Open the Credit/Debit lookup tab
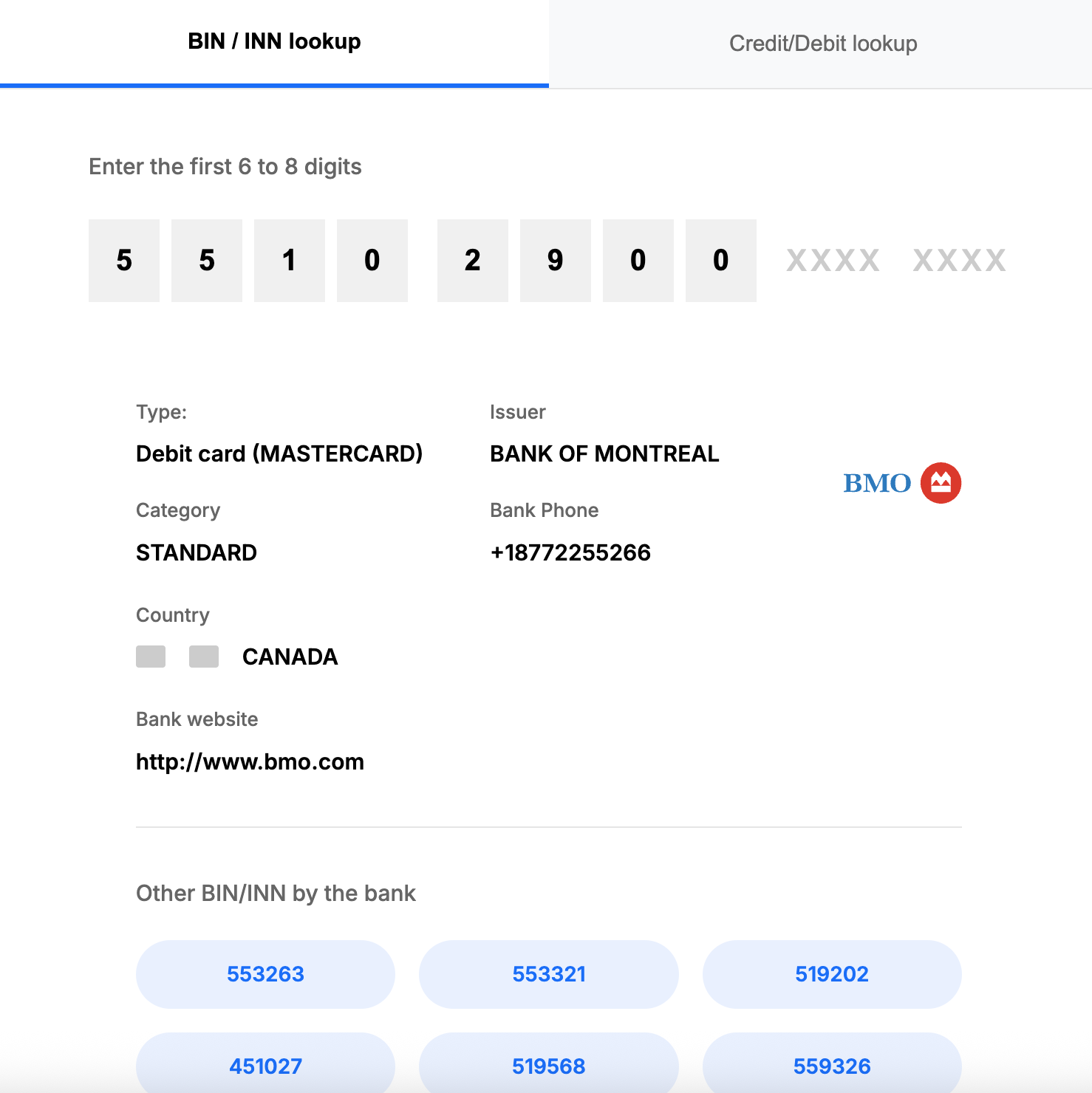Viewport: 1092px width, 1093px height. [822, 44]
